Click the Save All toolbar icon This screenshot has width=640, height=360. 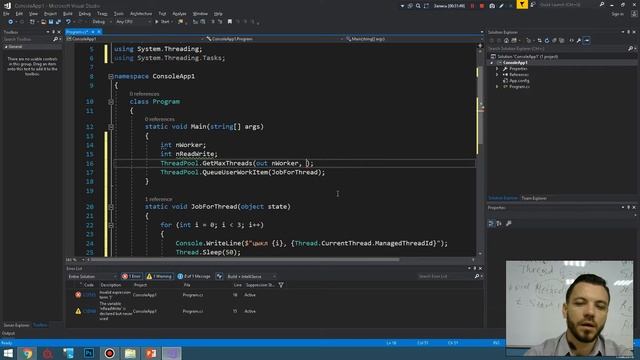coord(58,22)
